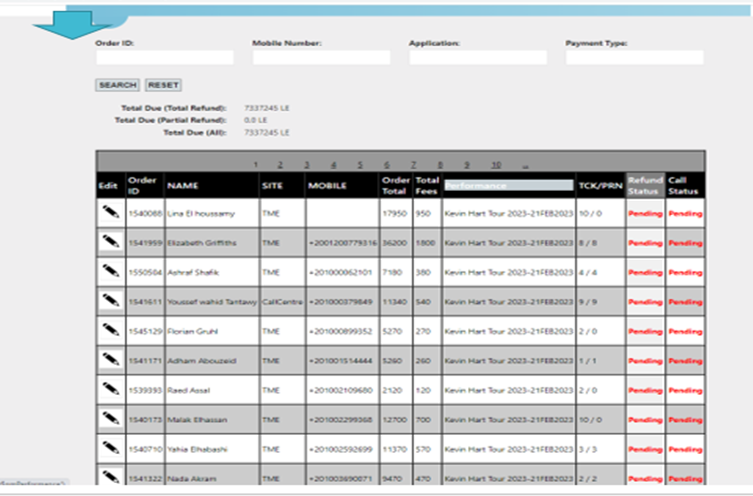Go to results page 8
Screen dimensions: 753x496
[440, 165]
